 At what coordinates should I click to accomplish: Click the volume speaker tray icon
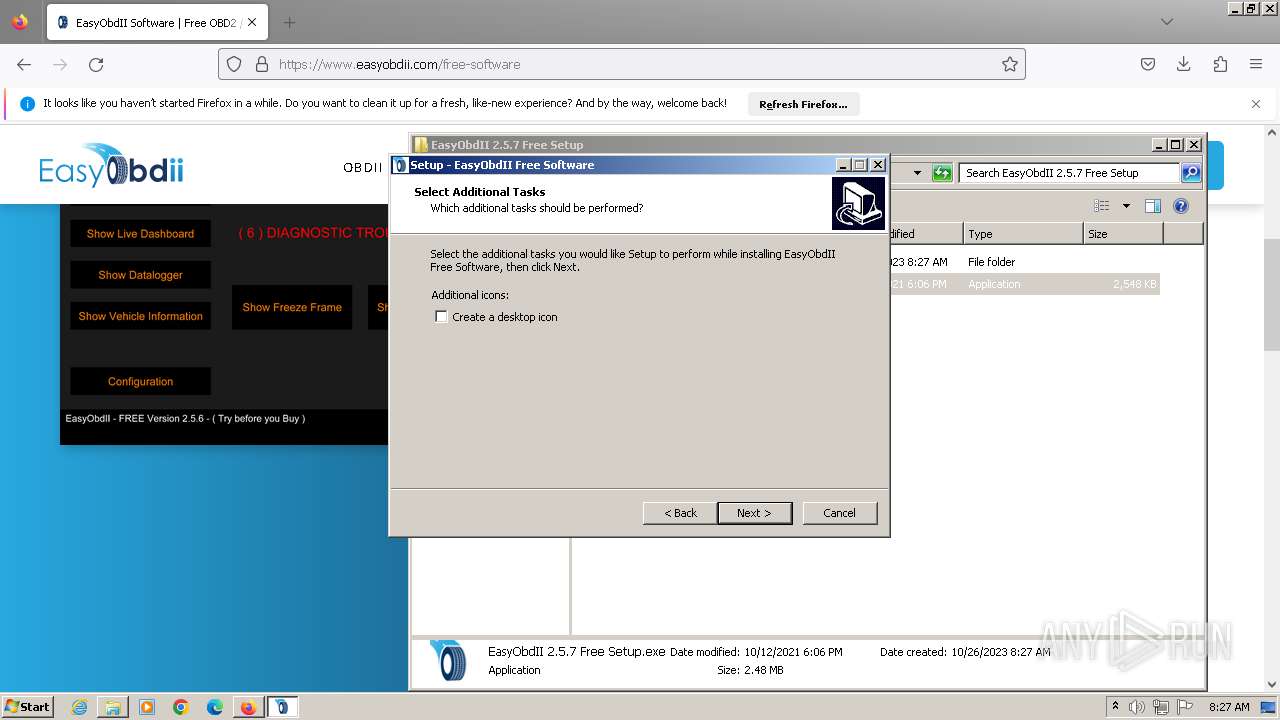pyautogui.click(x=1139, y=707)
